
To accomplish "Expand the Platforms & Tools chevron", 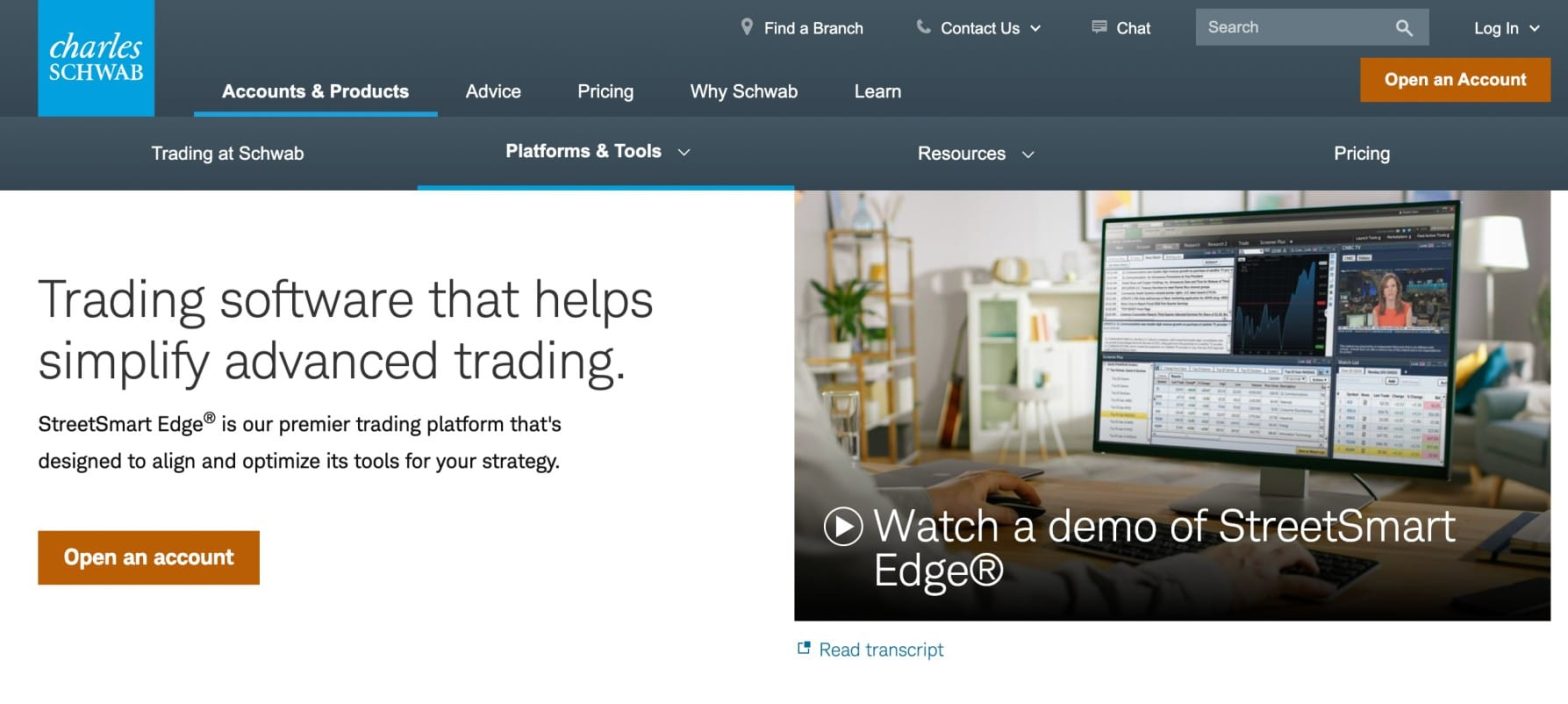I will coord(684,152).
